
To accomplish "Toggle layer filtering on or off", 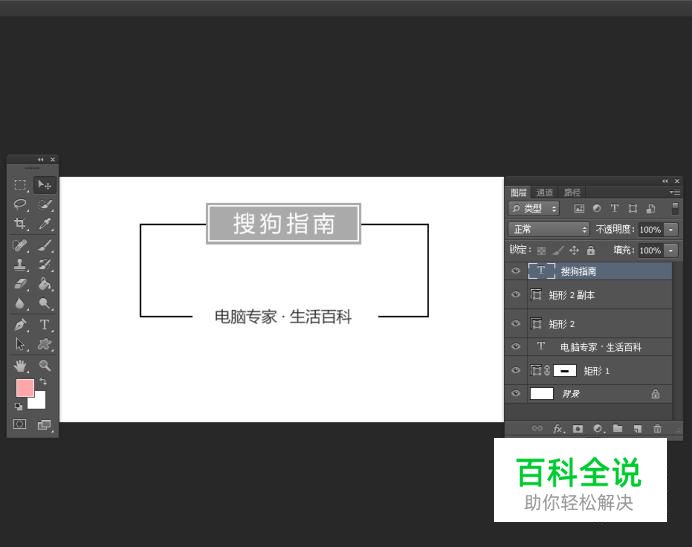I will (675, 208).
